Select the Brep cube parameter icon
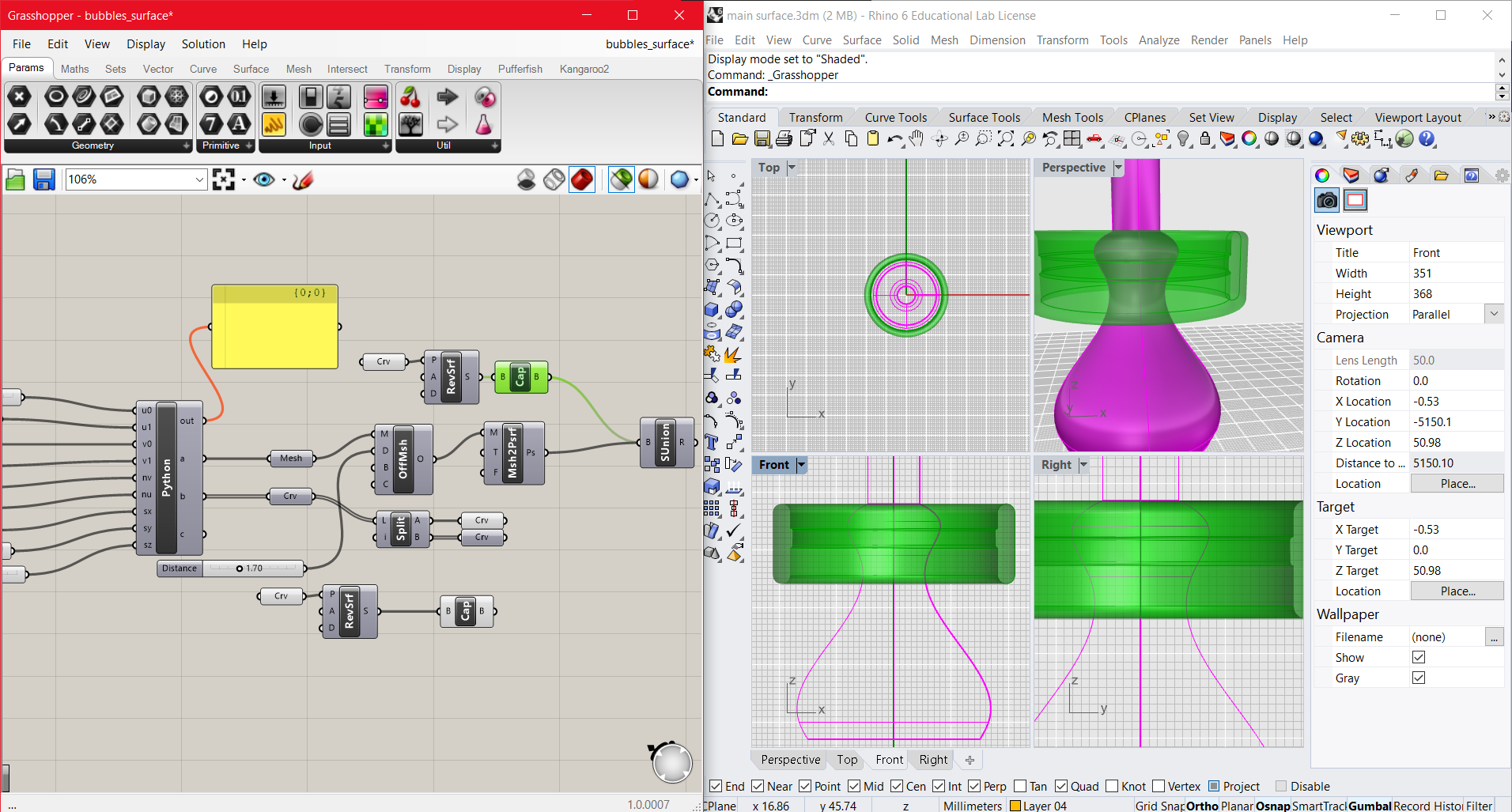Screen dimensions: 1512x812 [x=148, y=96]
